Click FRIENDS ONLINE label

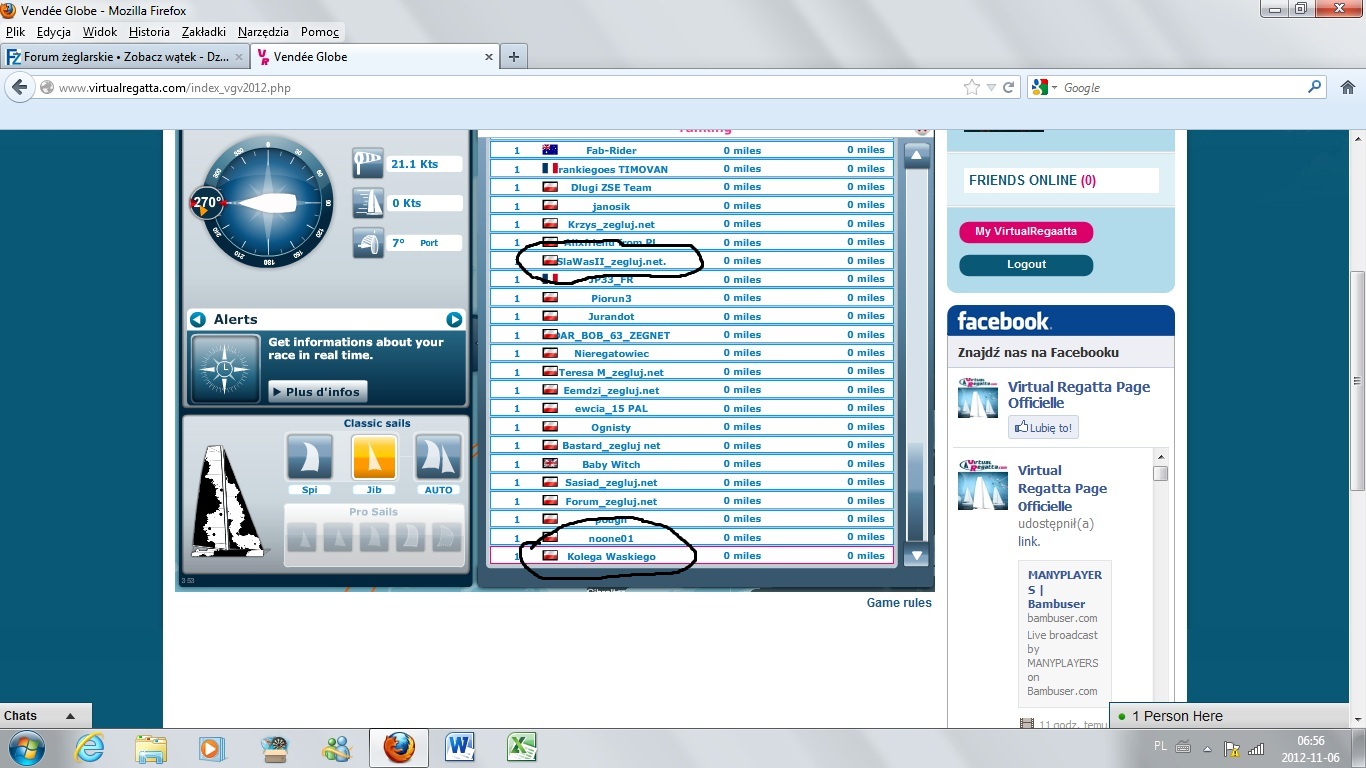[x=1032, y=181]
